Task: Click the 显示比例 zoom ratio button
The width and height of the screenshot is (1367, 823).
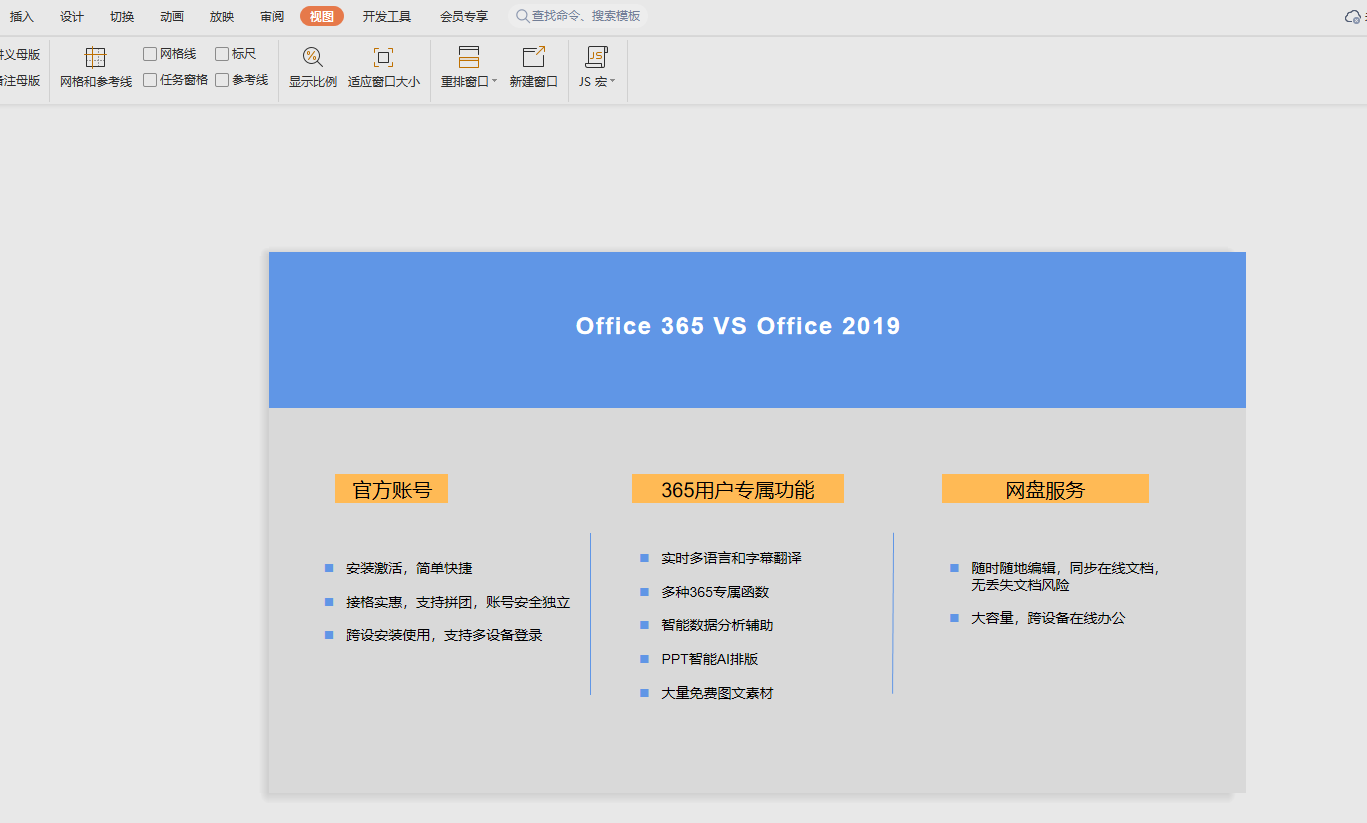Action: (313, 68)
